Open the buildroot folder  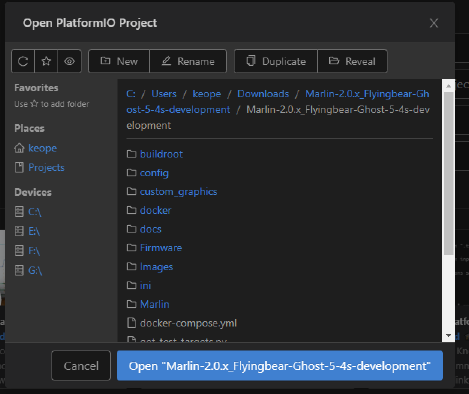point(161,154)
